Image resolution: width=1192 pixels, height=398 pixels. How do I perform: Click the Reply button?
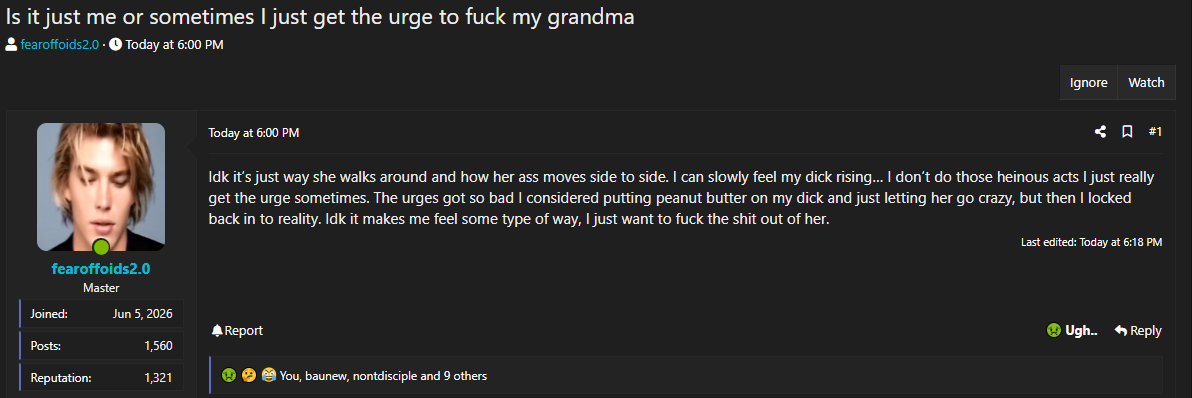point(1138,330)
